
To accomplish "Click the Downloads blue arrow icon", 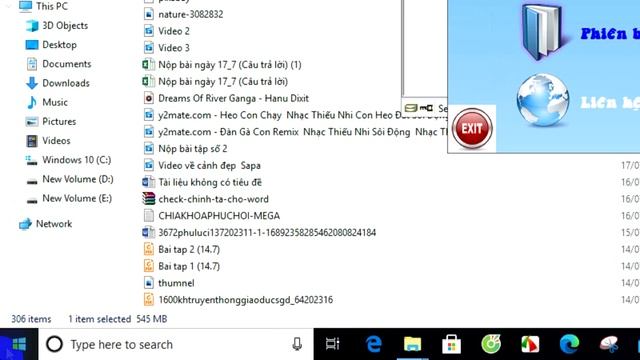I will click(x=32, y=83).
